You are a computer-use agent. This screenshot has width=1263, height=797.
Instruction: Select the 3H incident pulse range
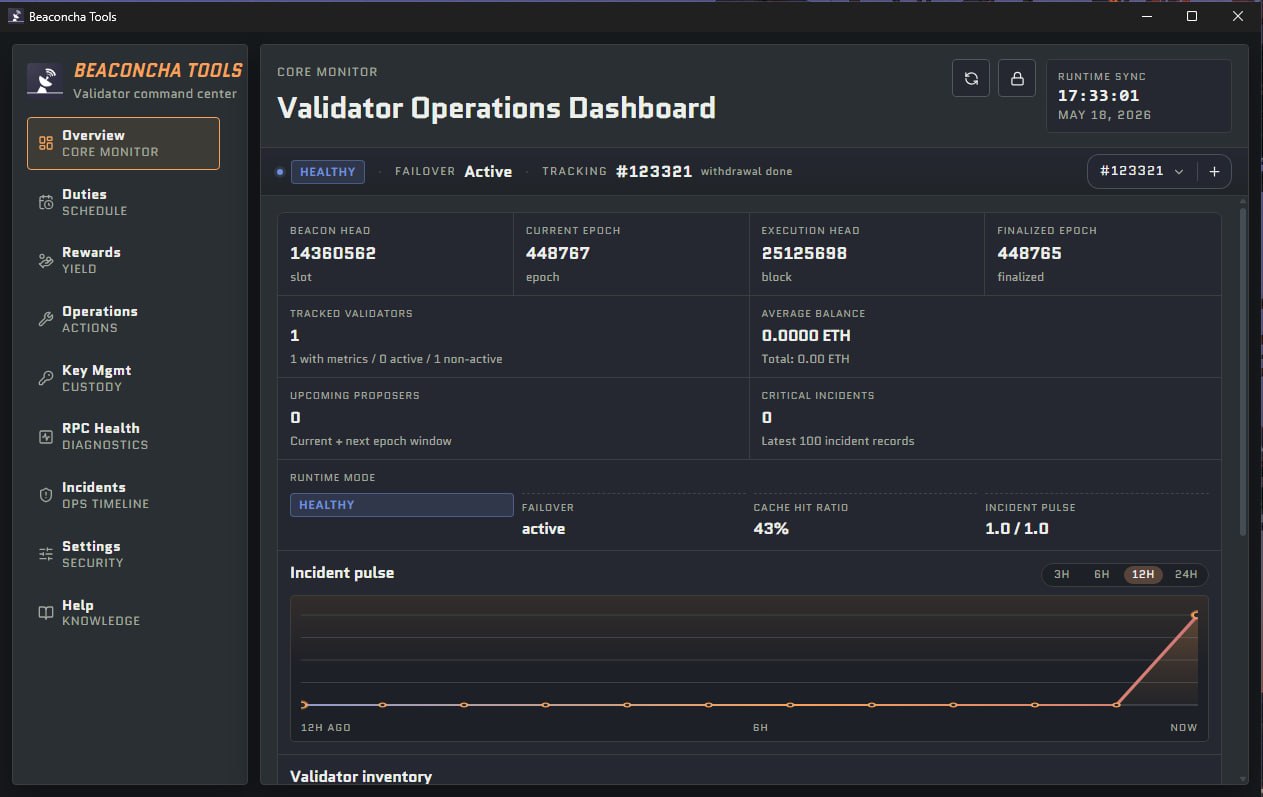(x=1062, y=574)
